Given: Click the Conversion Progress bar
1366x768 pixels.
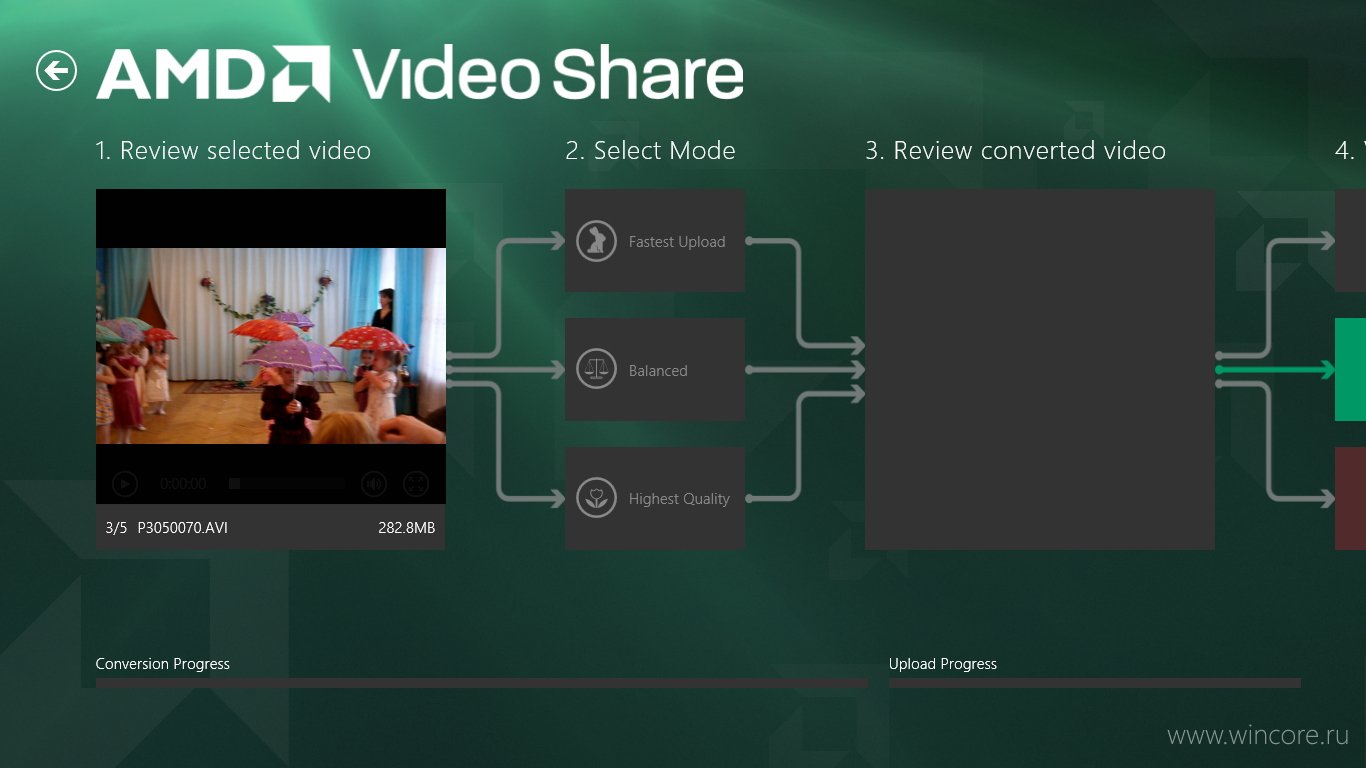Looking at the screenshot, I should (482, 683).
